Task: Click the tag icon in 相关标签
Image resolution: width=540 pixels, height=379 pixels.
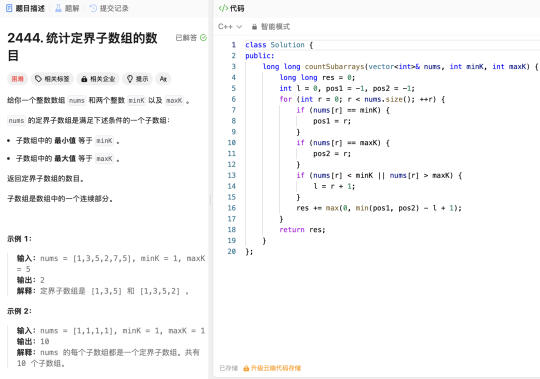Action: tap(38, 79)
